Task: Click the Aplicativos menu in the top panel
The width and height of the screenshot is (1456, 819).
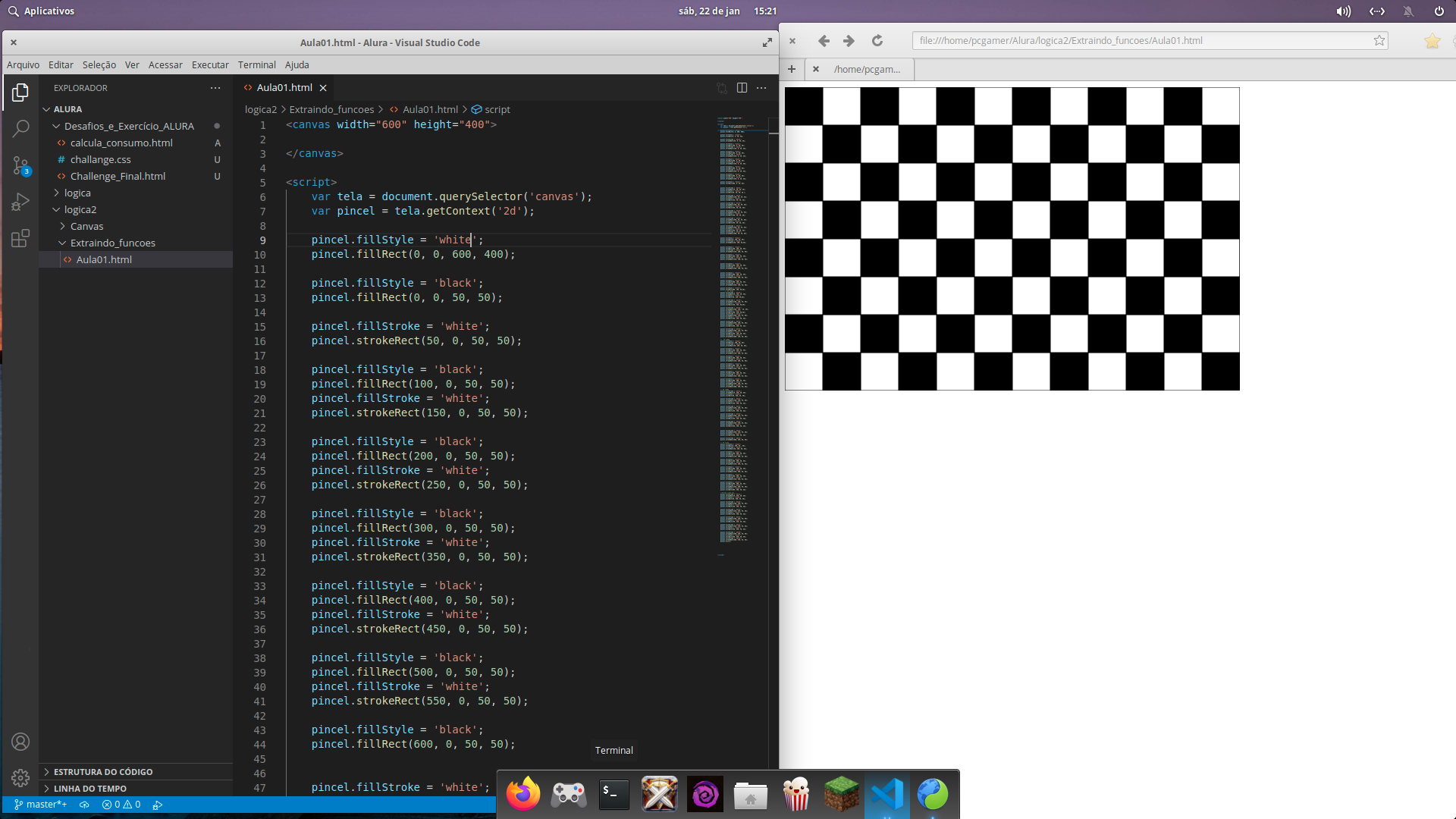Action: (42, 11)
